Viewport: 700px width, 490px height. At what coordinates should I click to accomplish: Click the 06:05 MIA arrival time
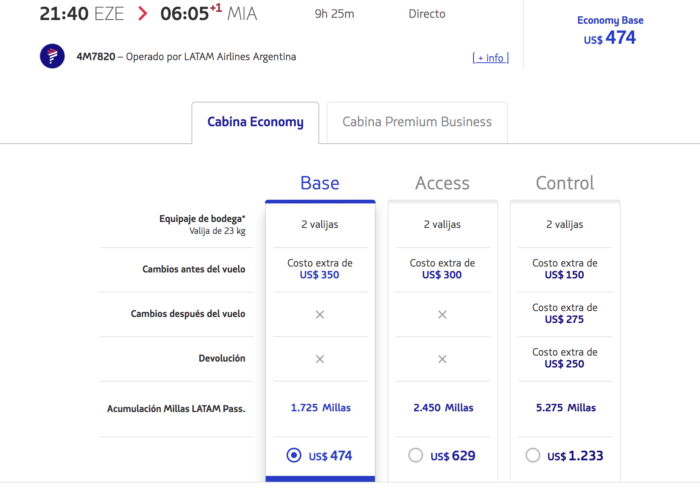(208, 13)
